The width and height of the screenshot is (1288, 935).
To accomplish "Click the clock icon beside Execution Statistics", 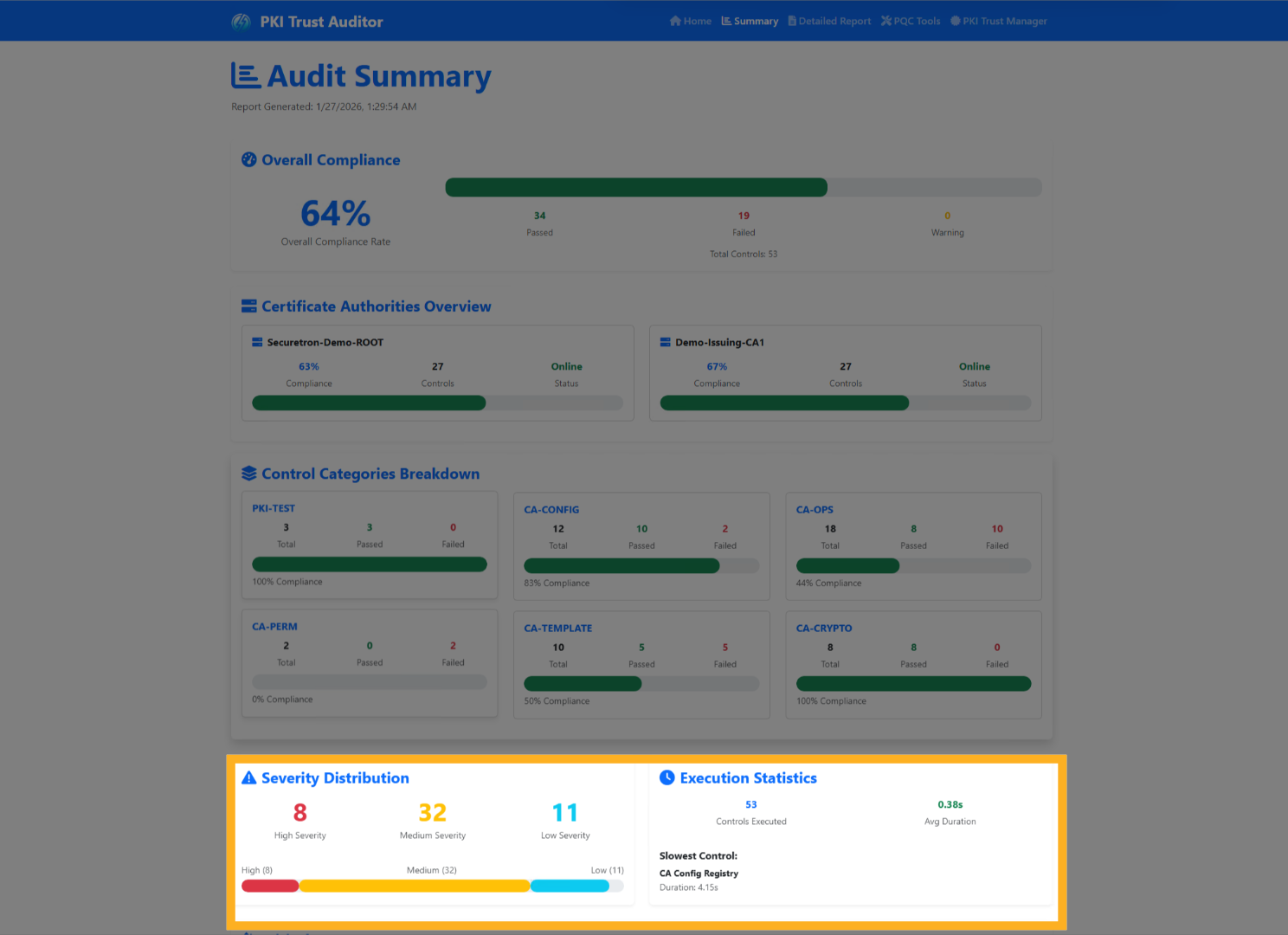I will 667,777.
